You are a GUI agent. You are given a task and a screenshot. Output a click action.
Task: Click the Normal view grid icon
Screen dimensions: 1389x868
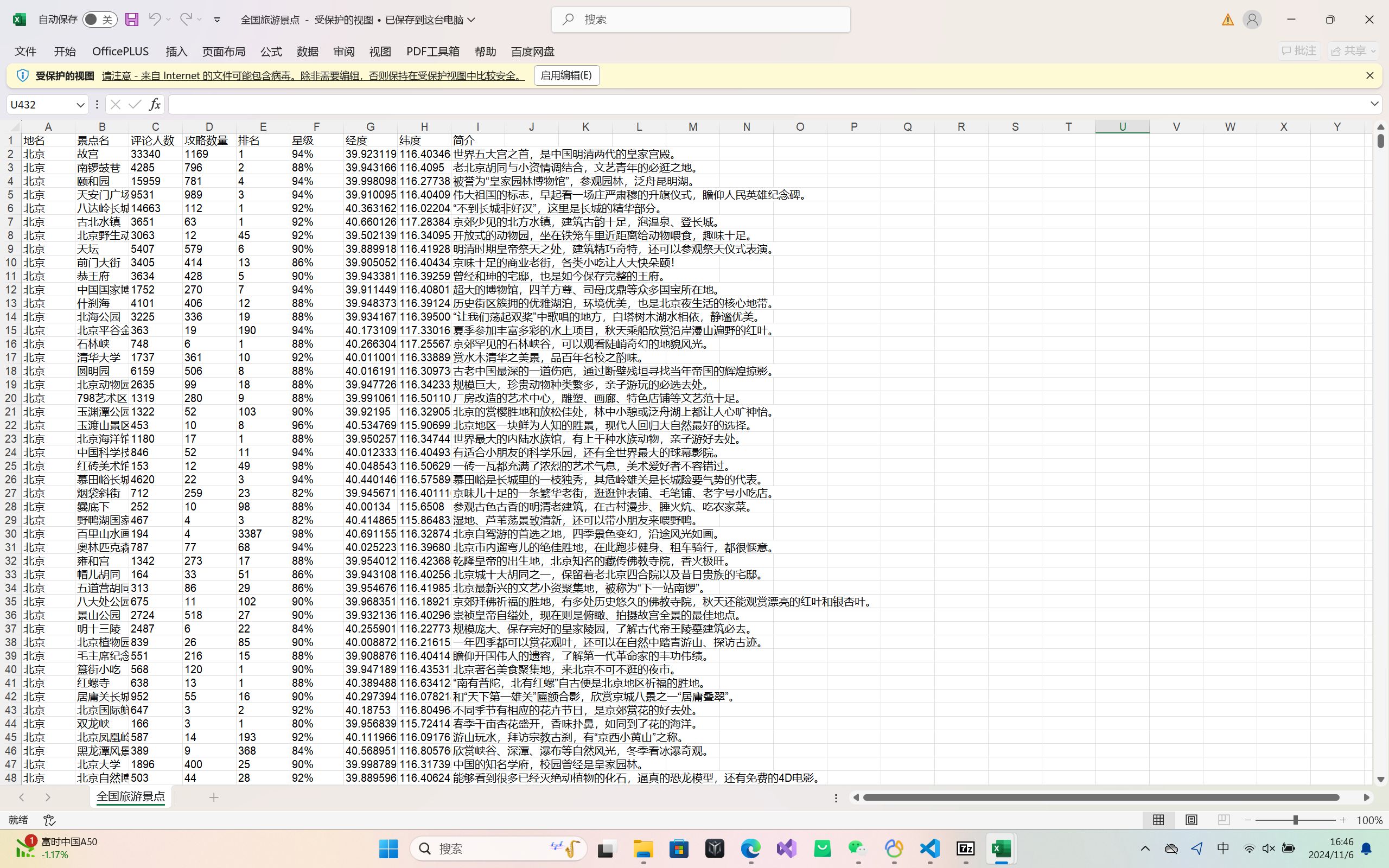(x=1158, y=820)
